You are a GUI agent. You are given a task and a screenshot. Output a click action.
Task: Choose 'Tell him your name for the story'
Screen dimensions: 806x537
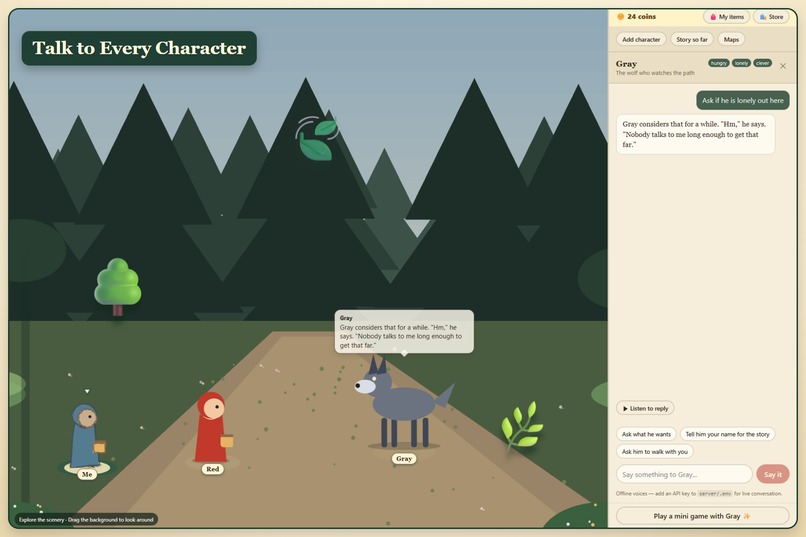point(727,434)
